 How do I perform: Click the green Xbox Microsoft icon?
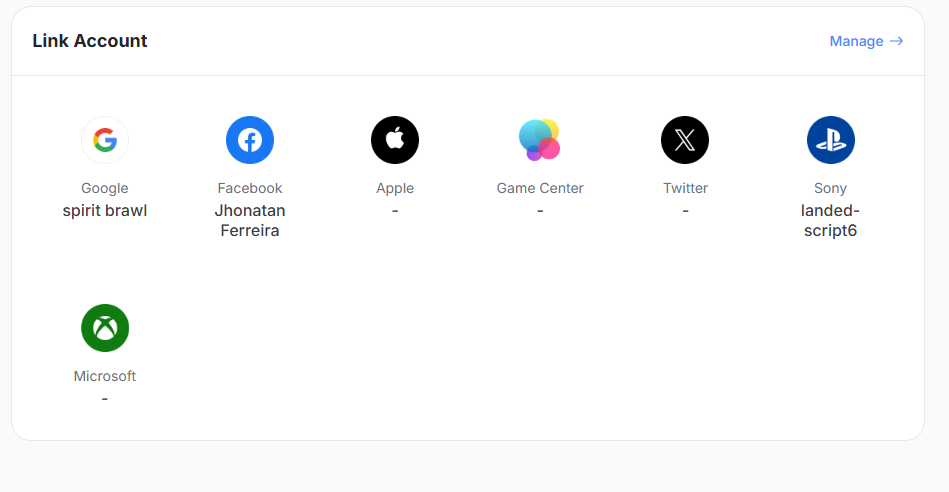coord(105,328)
